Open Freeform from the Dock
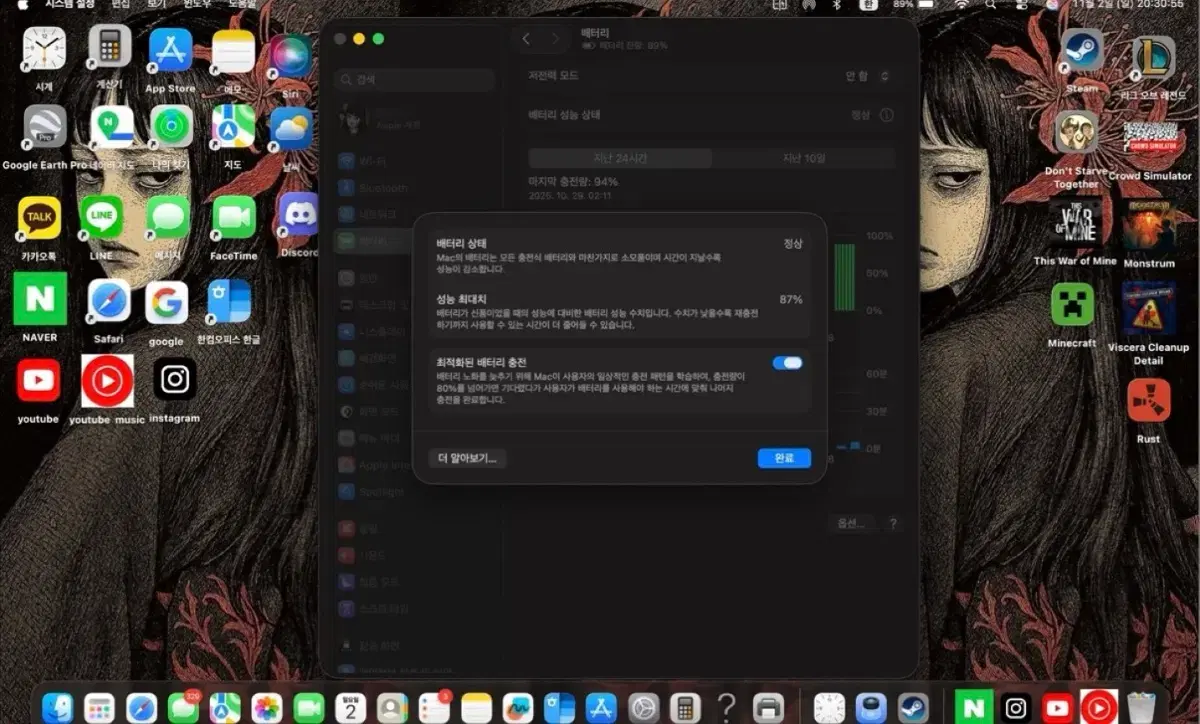 (518, 707)
